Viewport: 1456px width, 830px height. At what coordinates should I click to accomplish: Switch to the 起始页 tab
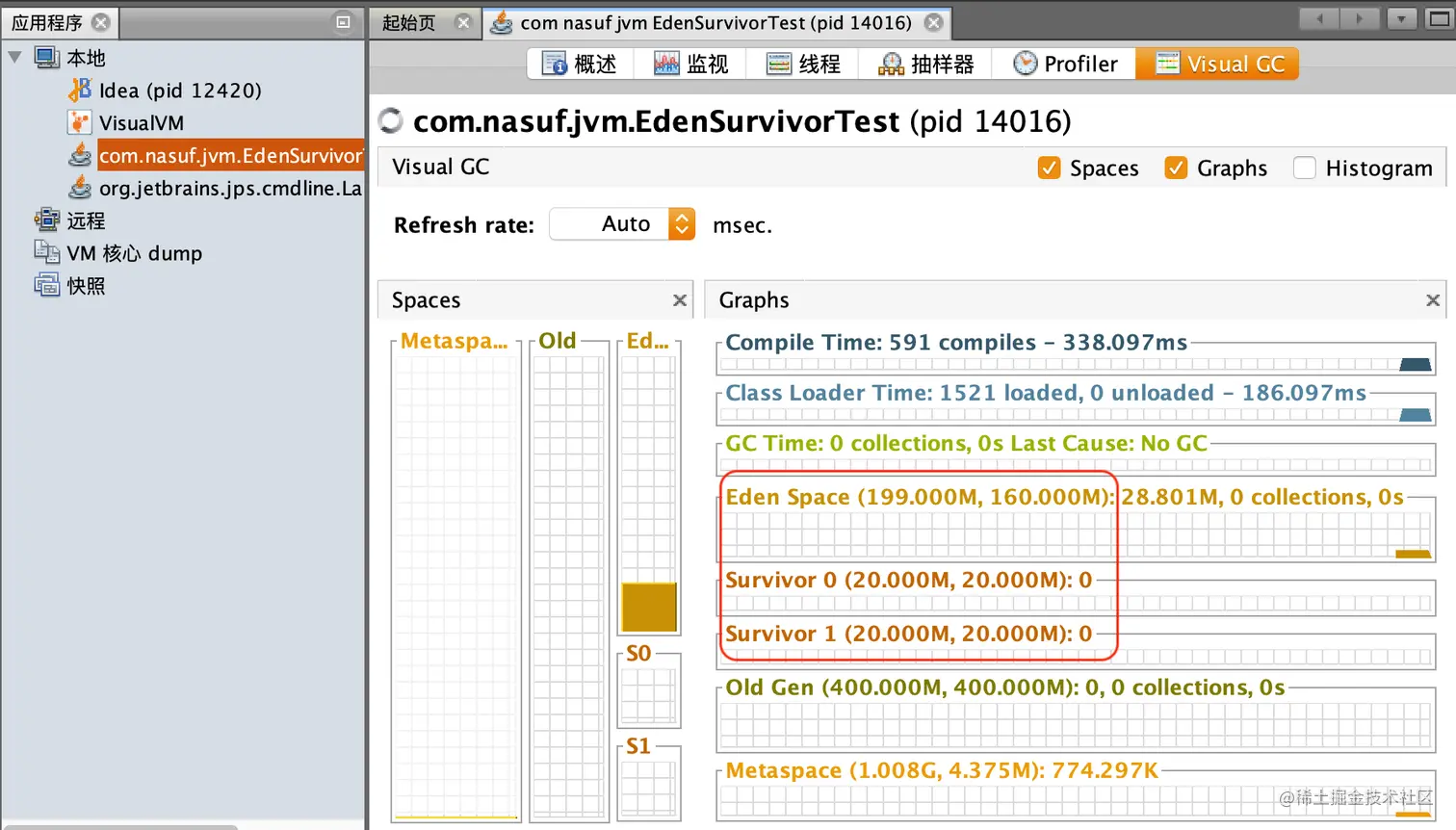(409, 22)
